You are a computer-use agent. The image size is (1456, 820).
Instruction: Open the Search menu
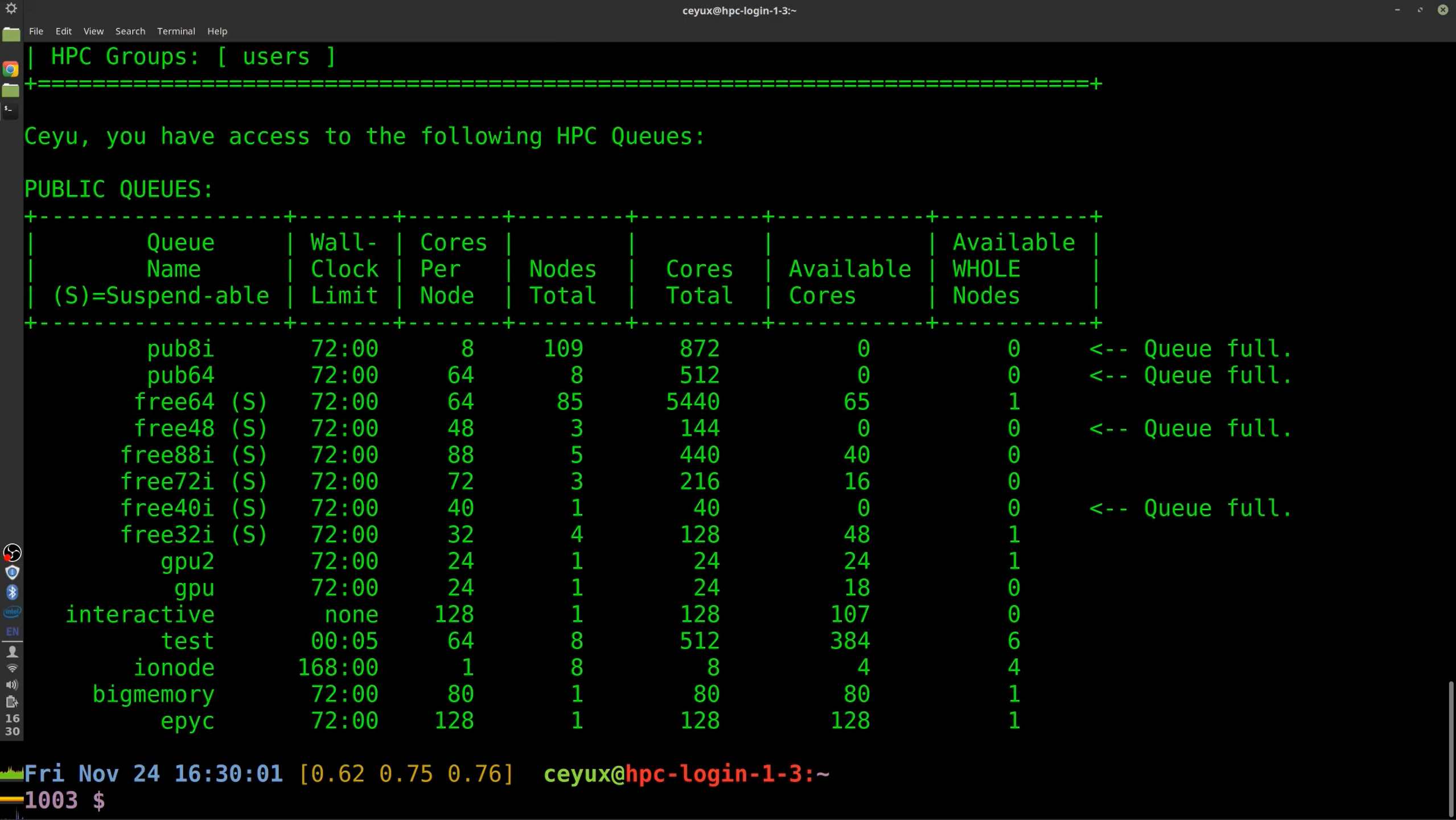130,31
